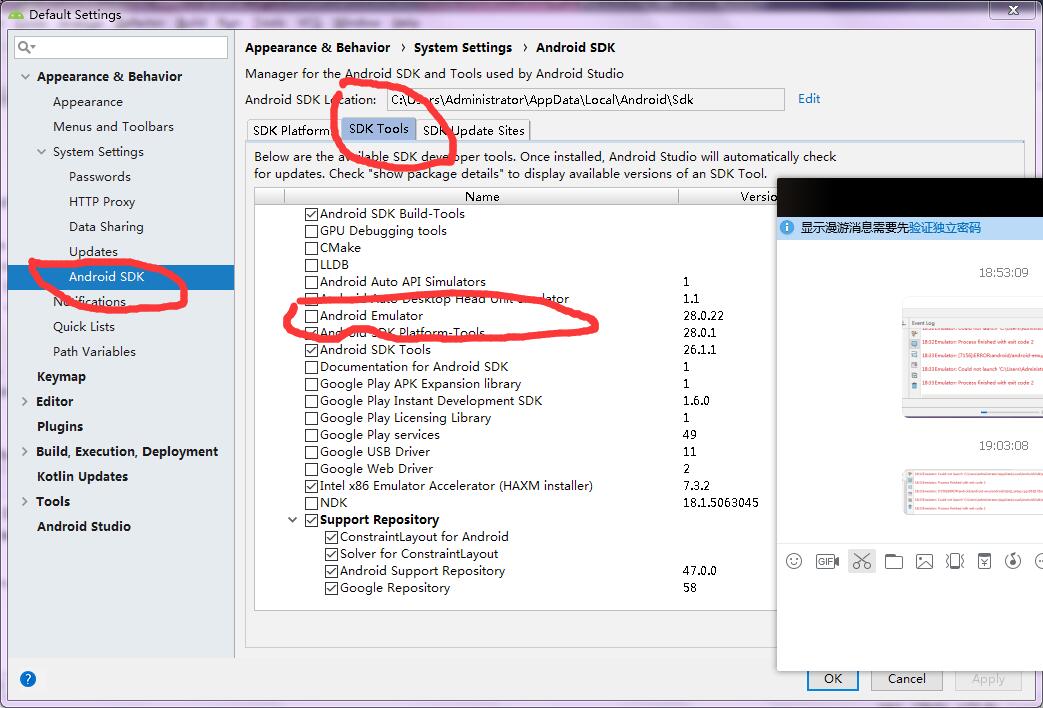Open the Path Variables settings
The image size is (1043, 708).
[x=94, y=351]
